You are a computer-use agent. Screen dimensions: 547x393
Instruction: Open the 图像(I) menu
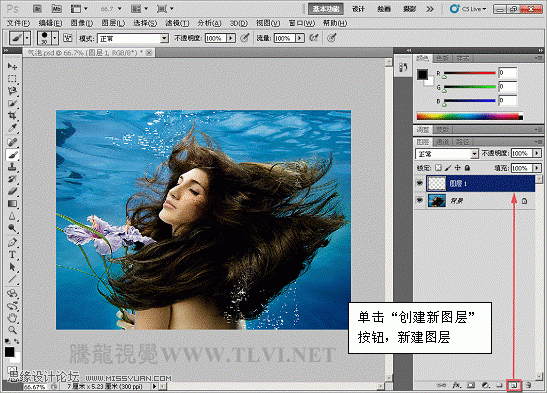click(x=82, y=23)
